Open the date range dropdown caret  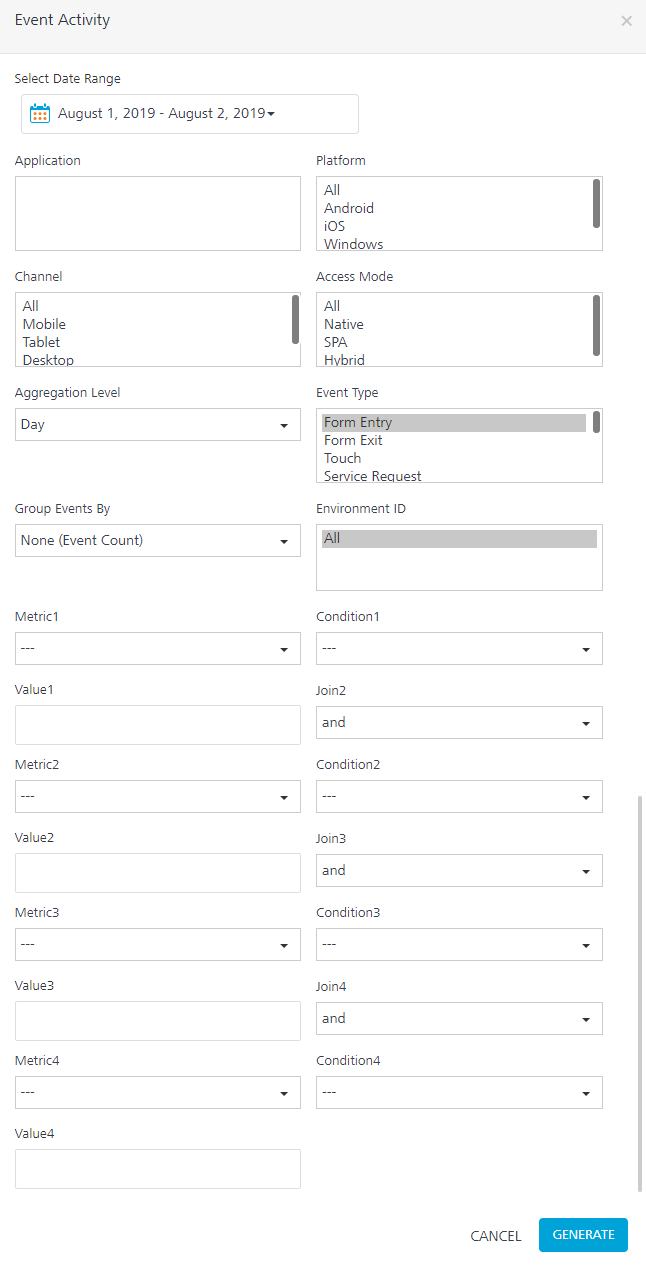[271, 114]
